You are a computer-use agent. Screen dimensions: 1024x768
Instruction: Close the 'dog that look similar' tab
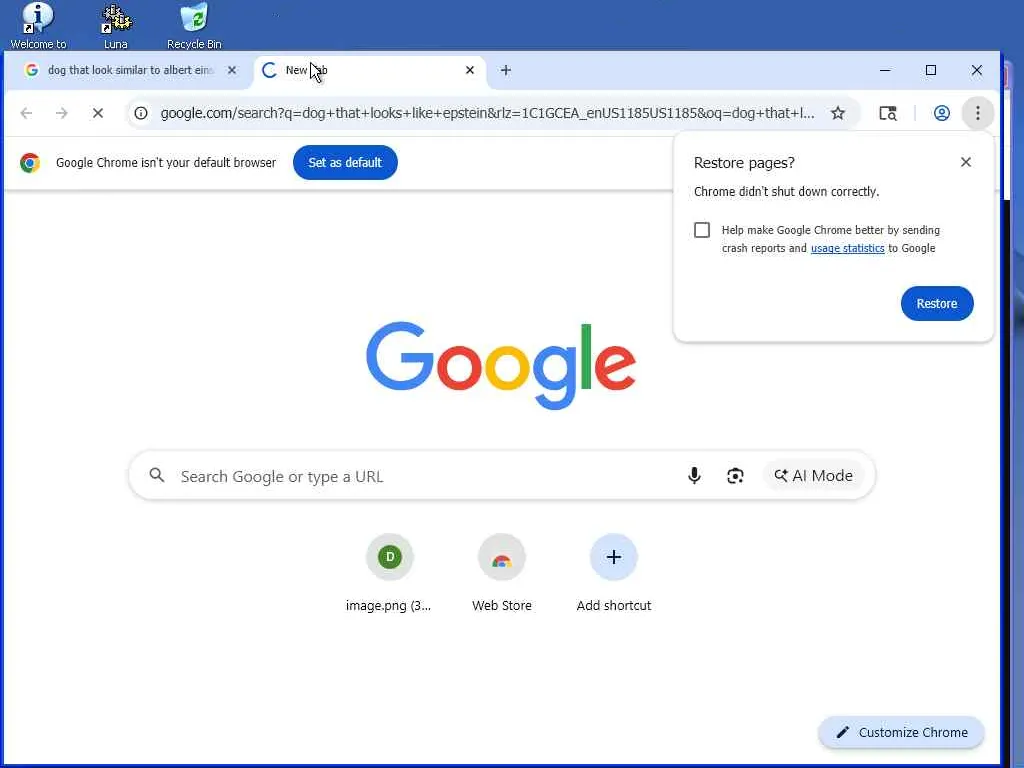(232, 70)
